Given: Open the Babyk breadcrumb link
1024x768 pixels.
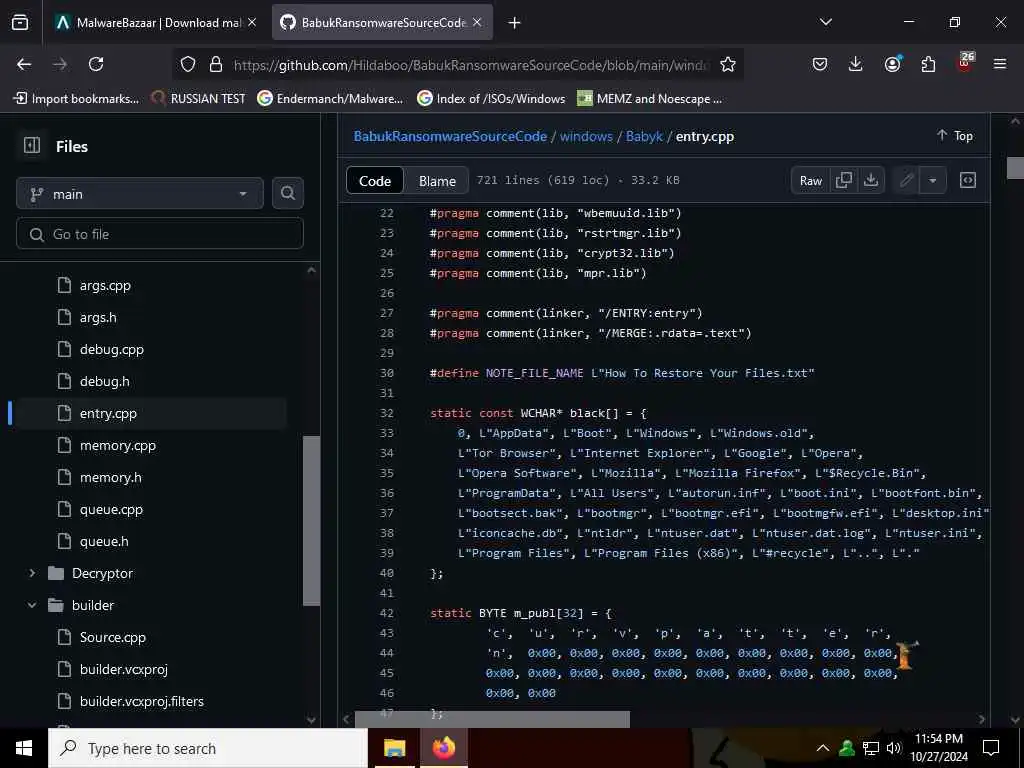Looking at the screenshot, I should [x=644, y=136].
